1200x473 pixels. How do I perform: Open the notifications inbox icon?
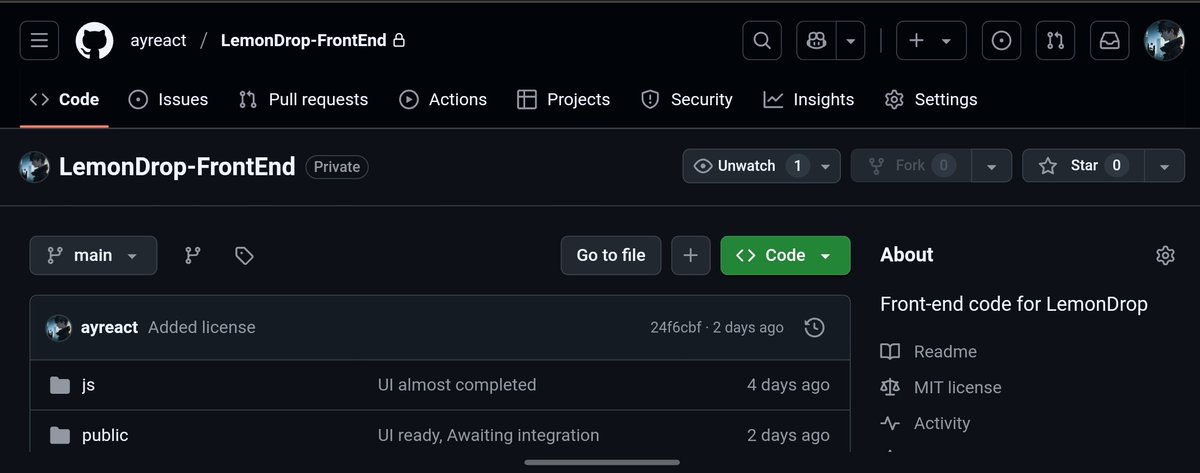click(x=1109, y=41)
